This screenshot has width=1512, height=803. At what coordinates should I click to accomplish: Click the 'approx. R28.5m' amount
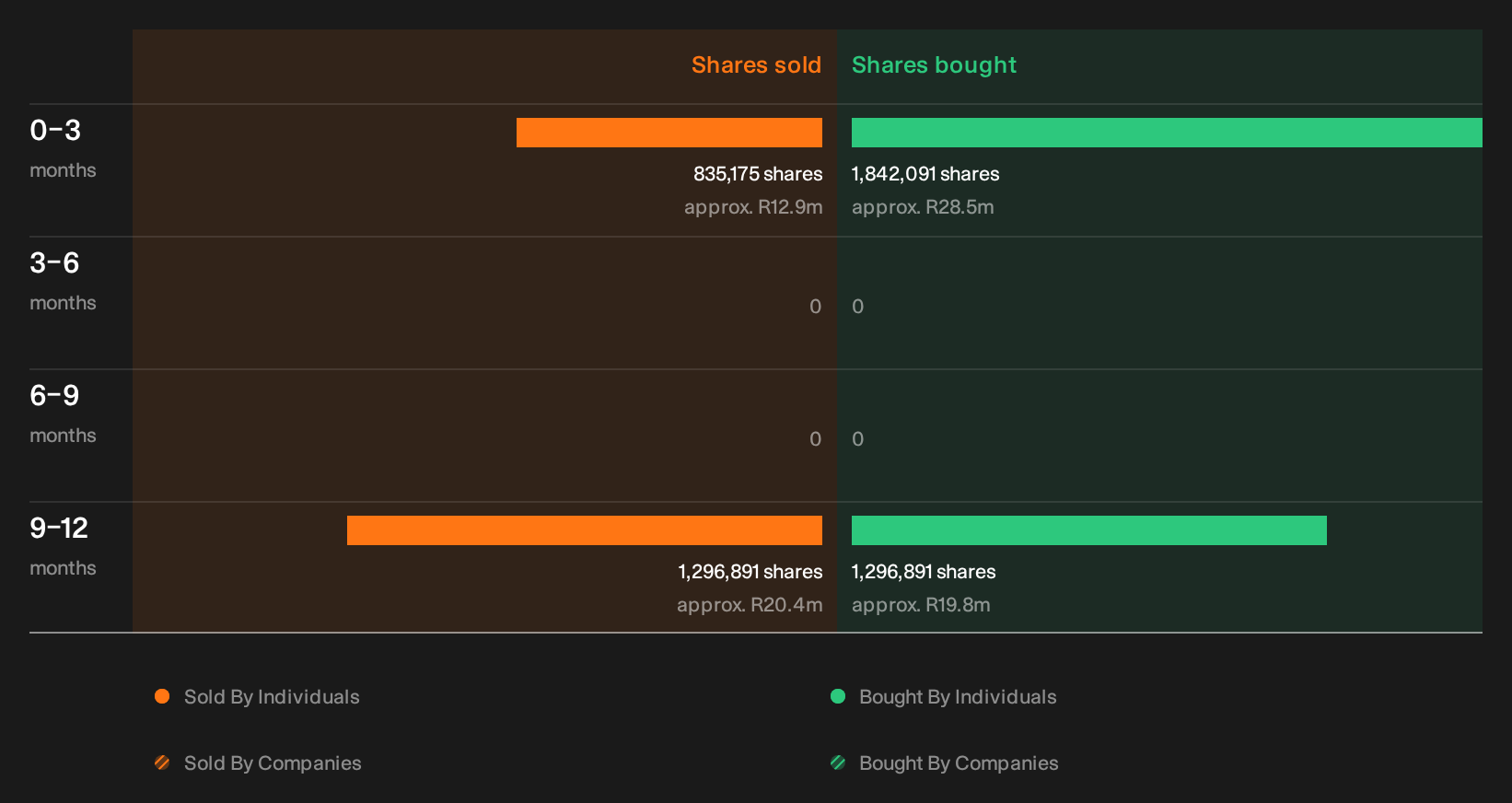coord(923,207)
